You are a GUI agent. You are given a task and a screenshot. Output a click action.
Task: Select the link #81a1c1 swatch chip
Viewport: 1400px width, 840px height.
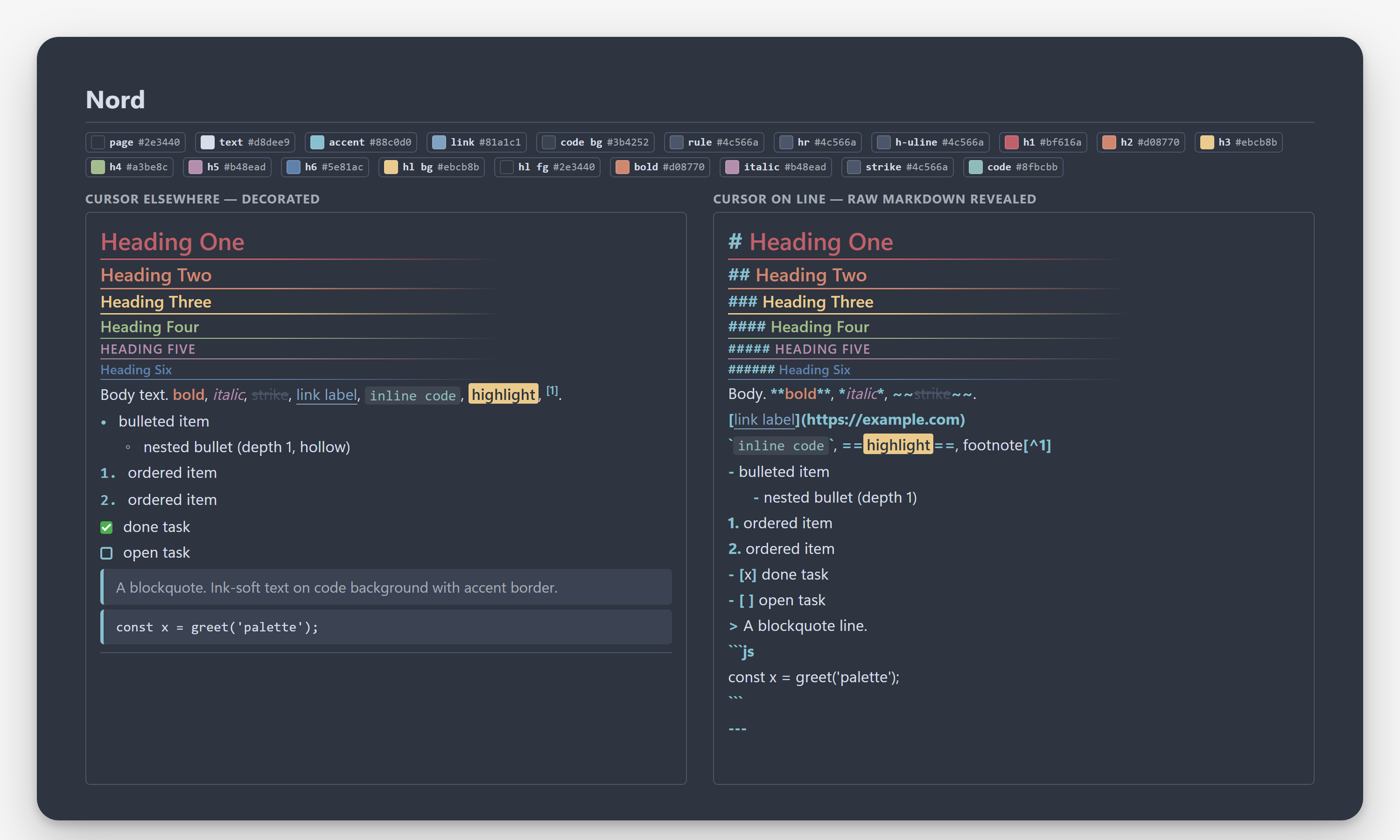[x=476, y=142]
